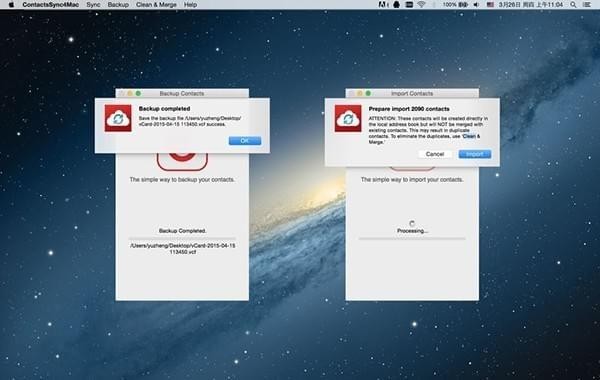Click OK in Backup completed dialog
The width and height of the screenshot is (600, 380).
point(245,141)
